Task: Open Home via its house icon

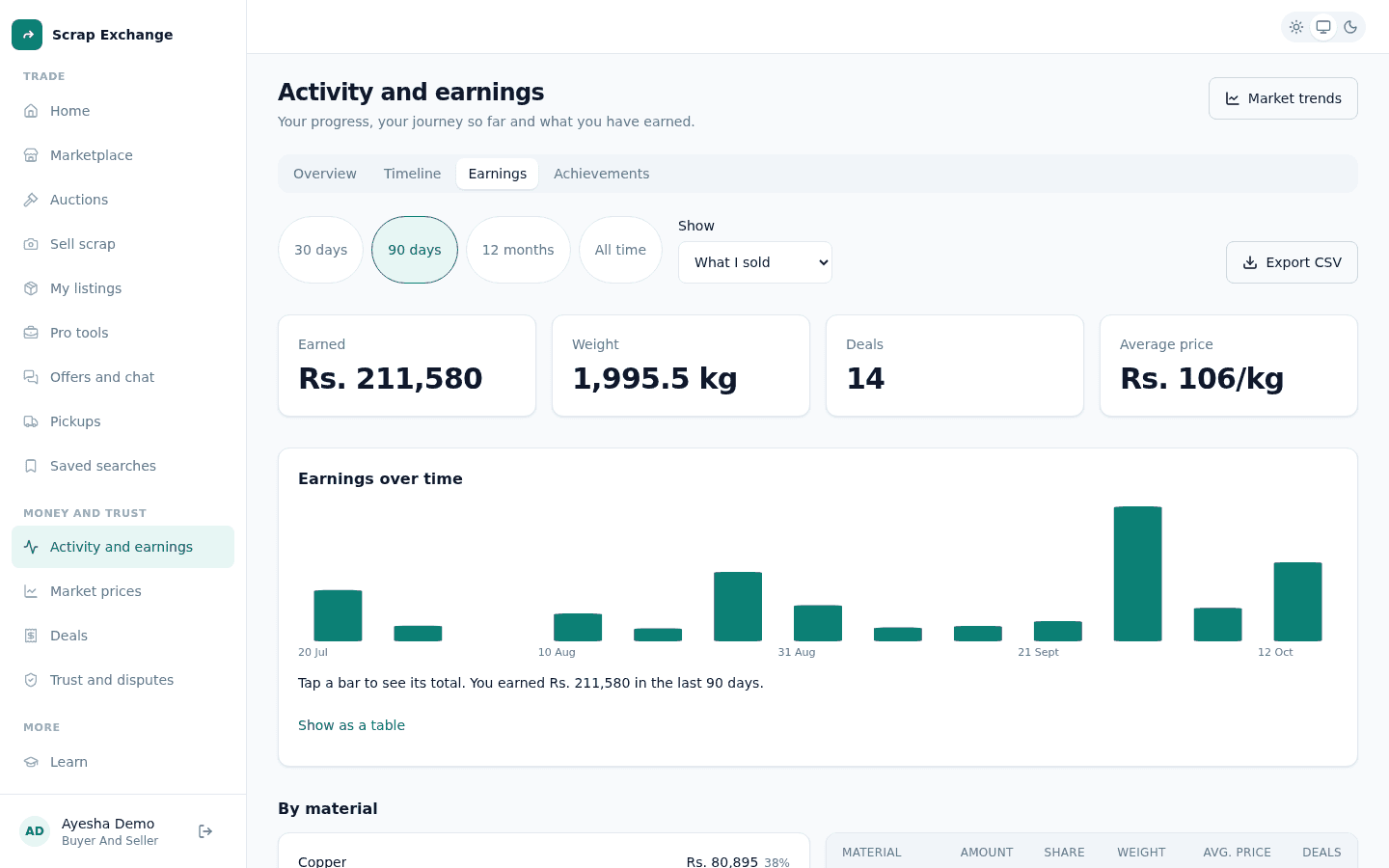Action: pyautogui.click(x=31, y=111)
